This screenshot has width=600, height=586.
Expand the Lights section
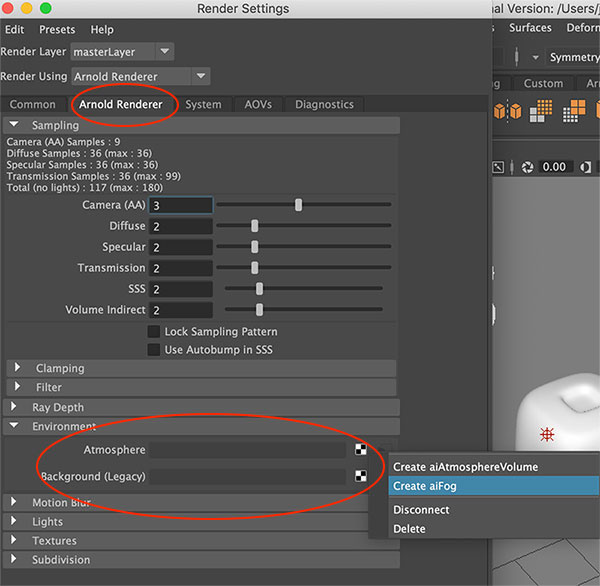pyautogui.click(x=186, y=521)
